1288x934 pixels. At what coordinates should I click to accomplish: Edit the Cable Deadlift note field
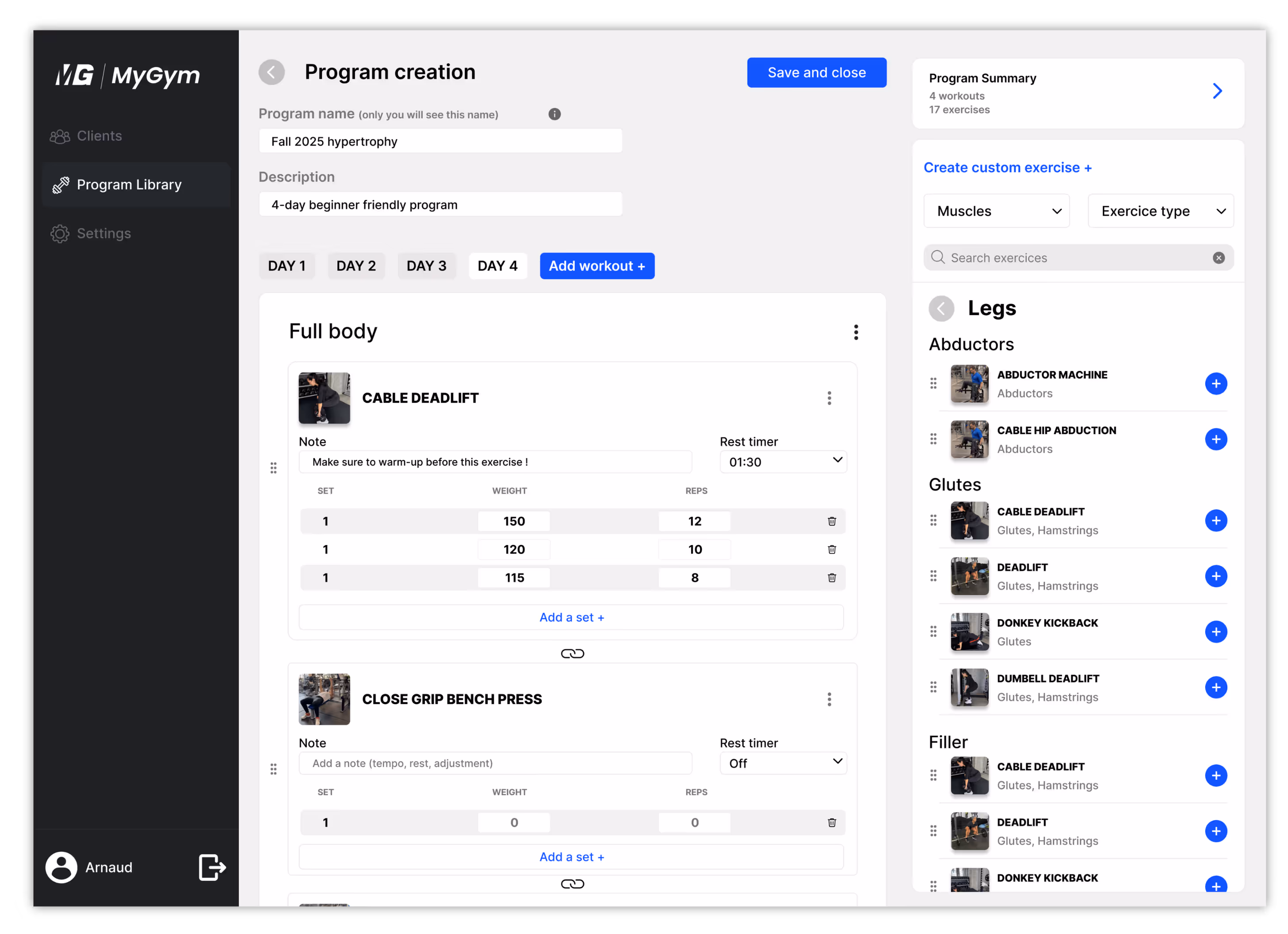pyautogui.click(x=495, y=461)
